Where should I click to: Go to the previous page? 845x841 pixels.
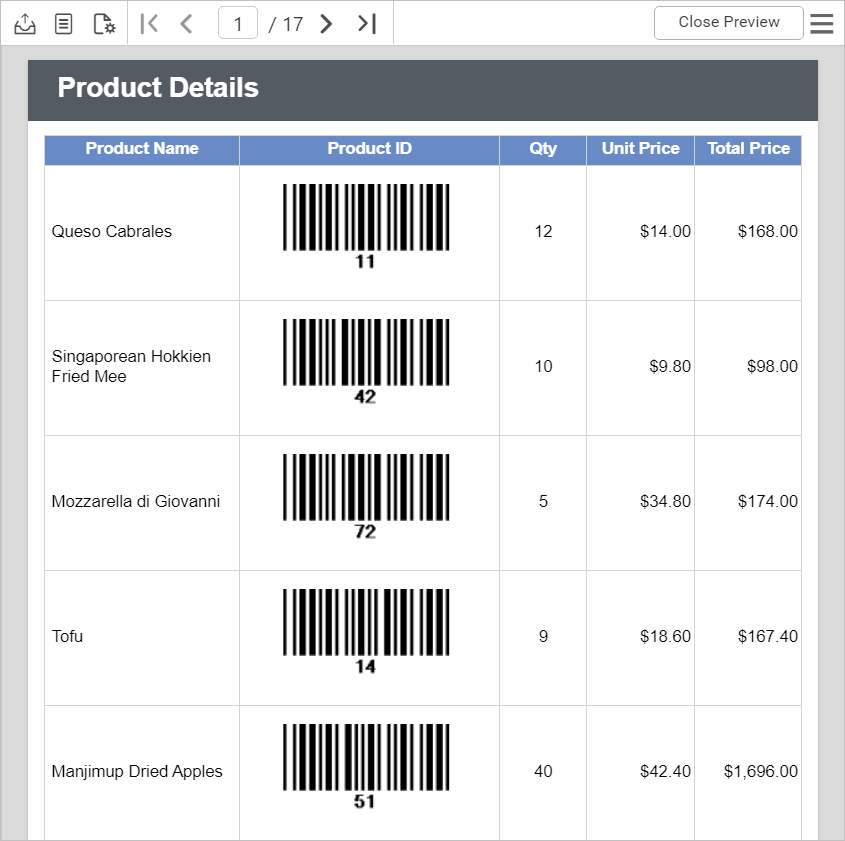[186, 22]
